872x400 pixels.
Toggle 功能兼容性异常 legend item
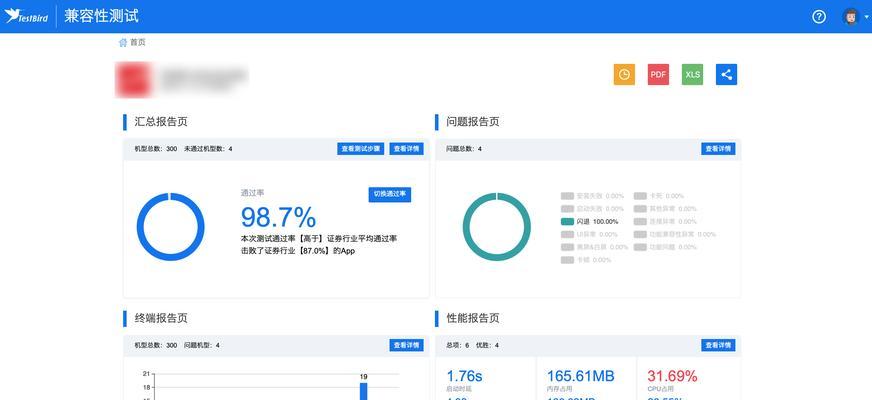tap(675, 234)
